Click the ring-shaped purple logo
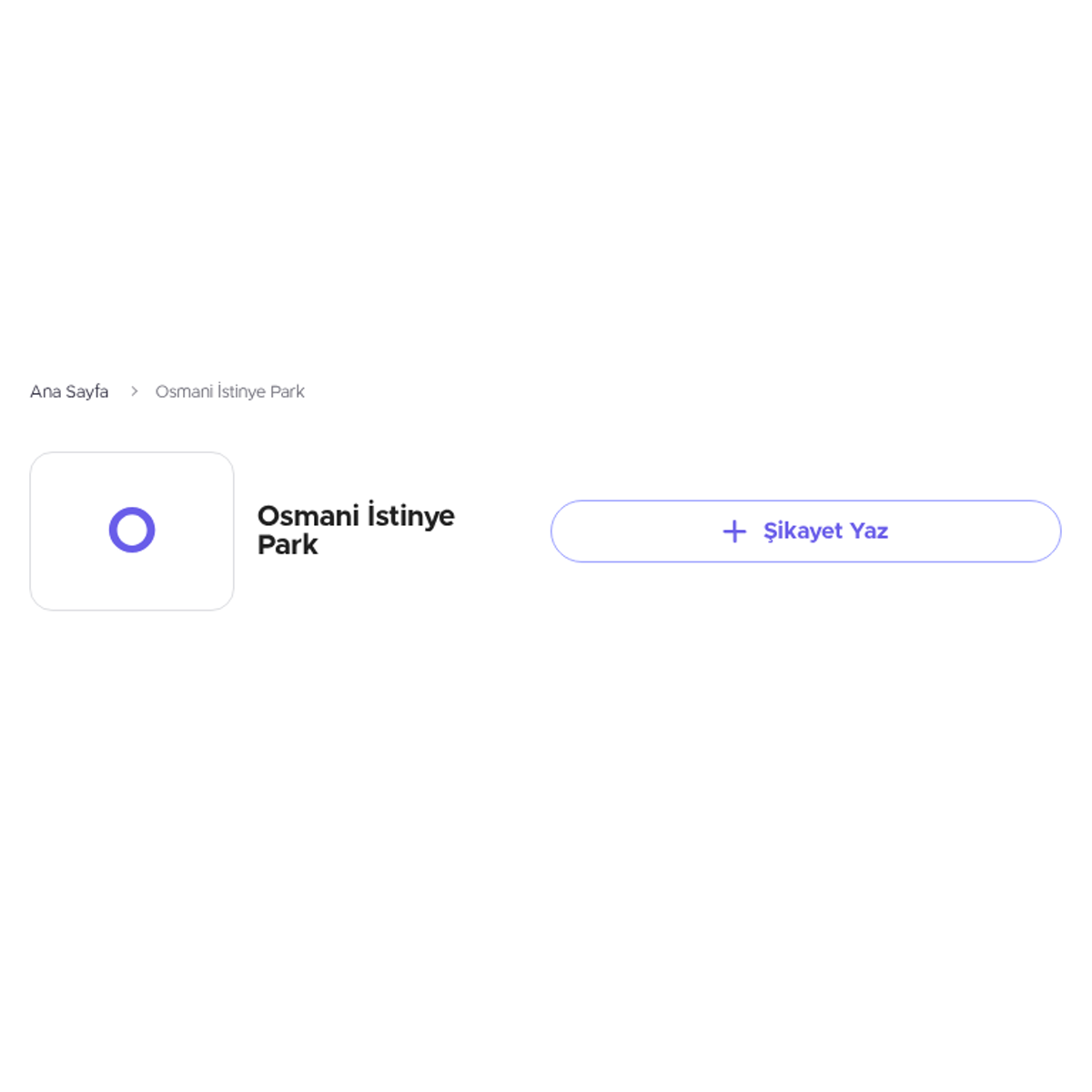Viewport: 1092px width, 1092px height. [x=132, y=530]
